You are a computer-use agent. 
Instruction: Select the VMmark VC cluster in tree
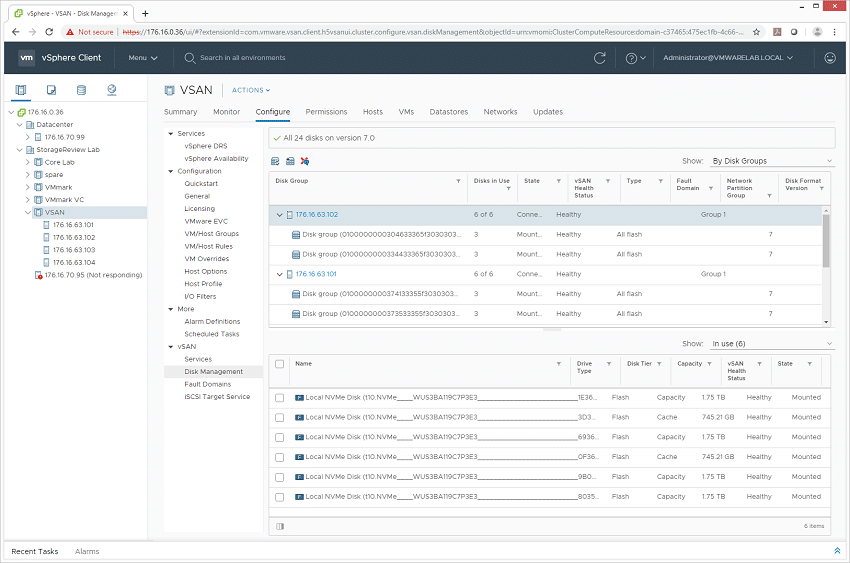tap(64, 199)
